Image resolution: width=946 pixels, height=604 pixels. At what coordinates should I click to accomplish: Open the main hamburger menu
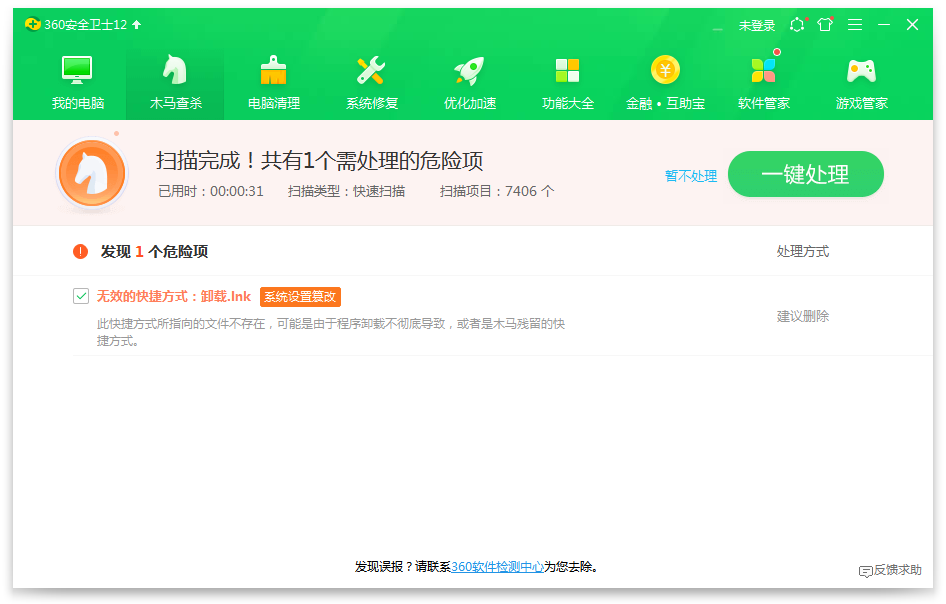tap(855, 24)
